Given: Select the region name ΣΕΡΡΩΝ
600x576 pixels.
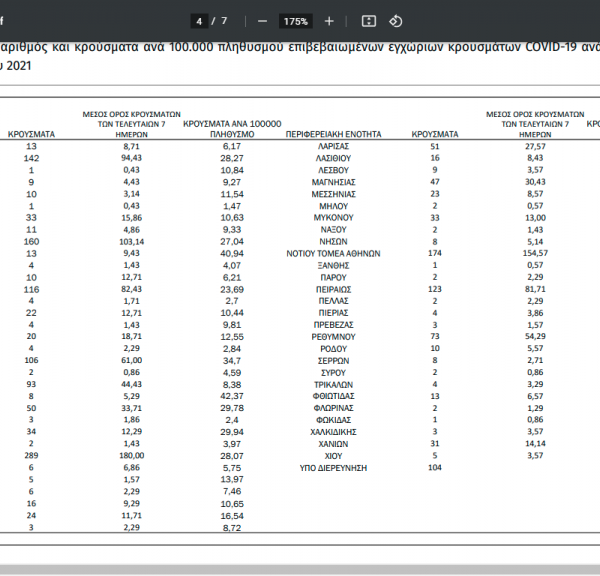Looking at the screenshot, I should click(x=333, y=361).
